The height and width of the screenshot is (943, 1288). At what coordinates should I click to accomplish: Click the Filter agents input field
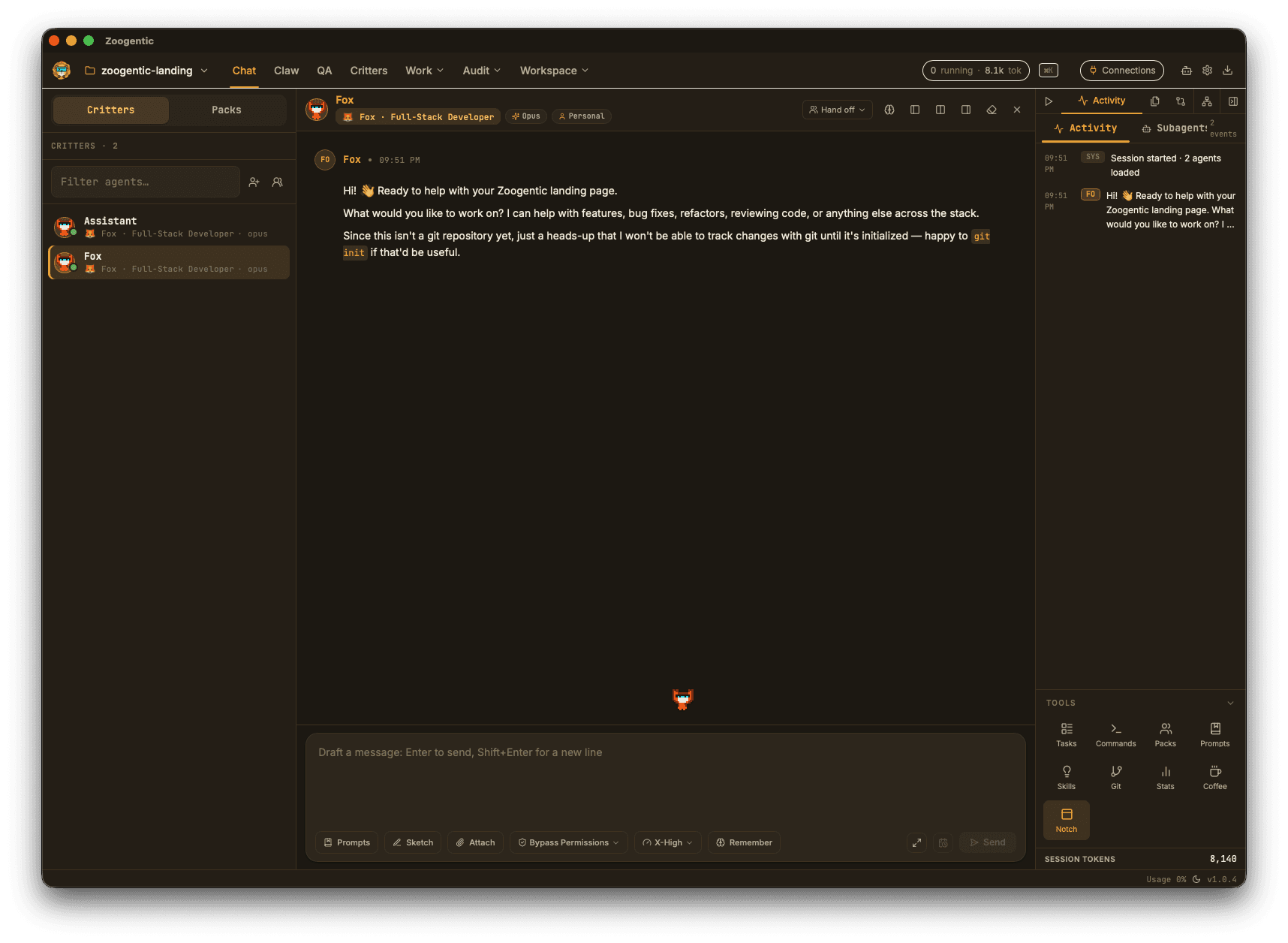tap(146, 182)
